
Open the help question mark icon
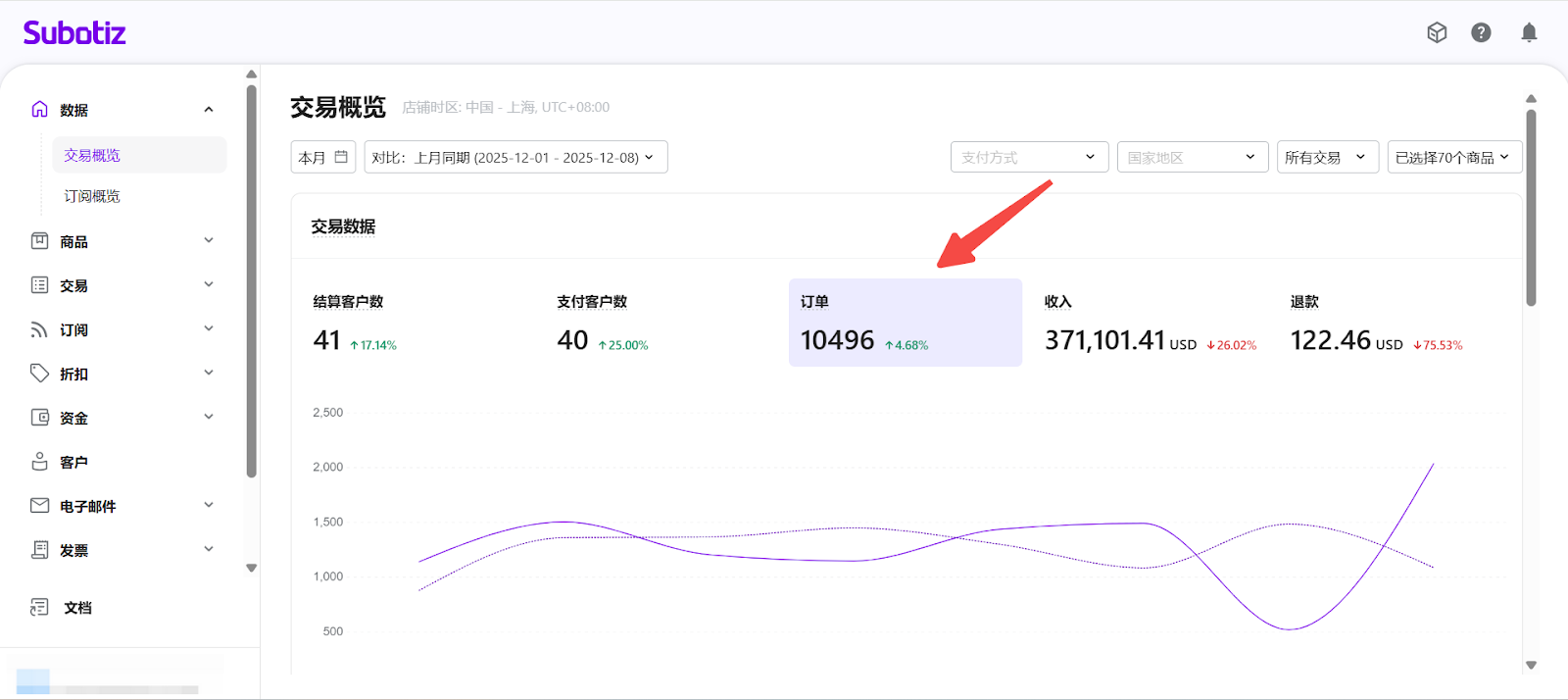(1481, 32)
